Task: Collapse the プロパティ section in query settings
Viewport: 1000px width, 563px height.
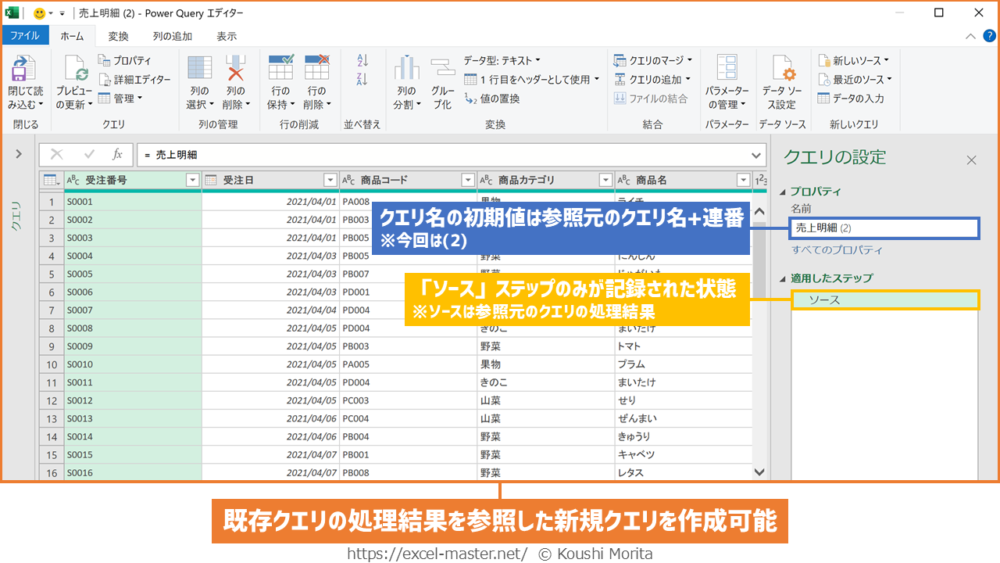Action: click(785, 191)
